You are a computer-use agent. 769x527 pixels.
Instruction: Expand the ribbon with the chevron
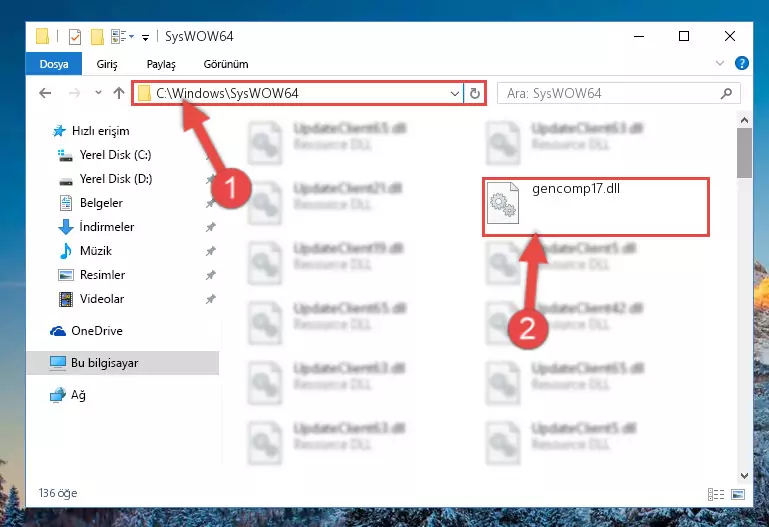coord(719,63)
